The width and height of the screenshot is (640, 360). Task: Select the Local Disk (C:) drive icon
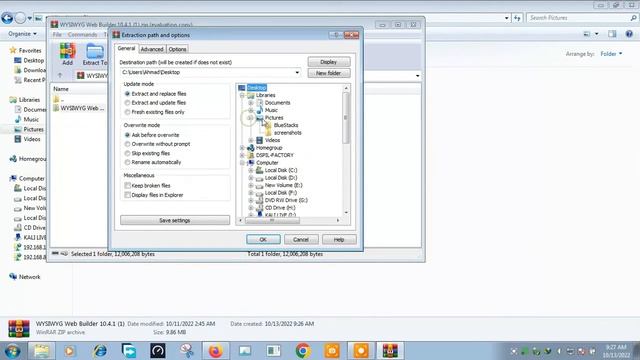(260, 170)
